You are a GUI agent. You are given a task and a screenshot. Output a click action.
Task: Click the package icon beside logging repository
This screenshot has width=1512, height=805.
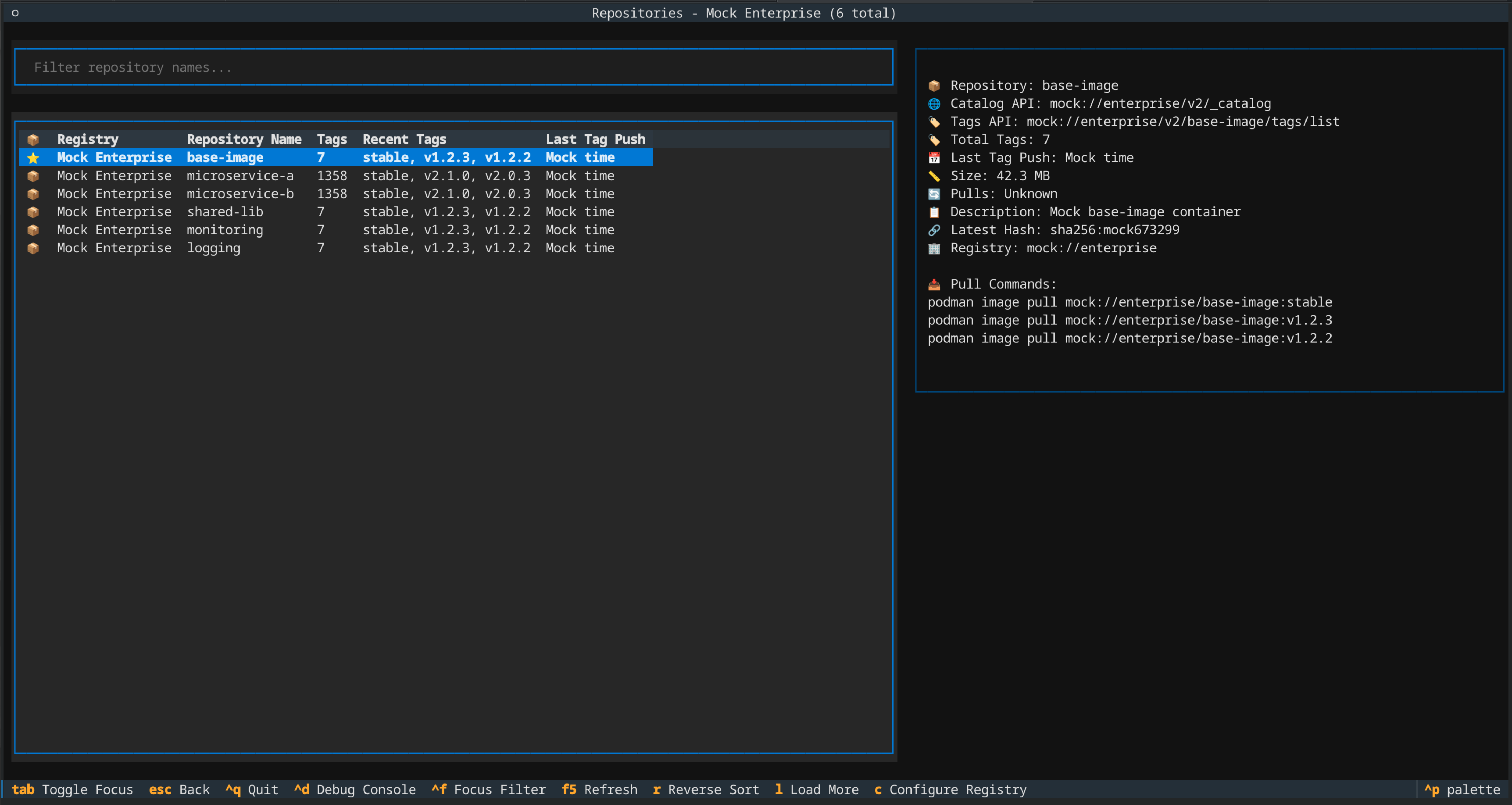33,248
